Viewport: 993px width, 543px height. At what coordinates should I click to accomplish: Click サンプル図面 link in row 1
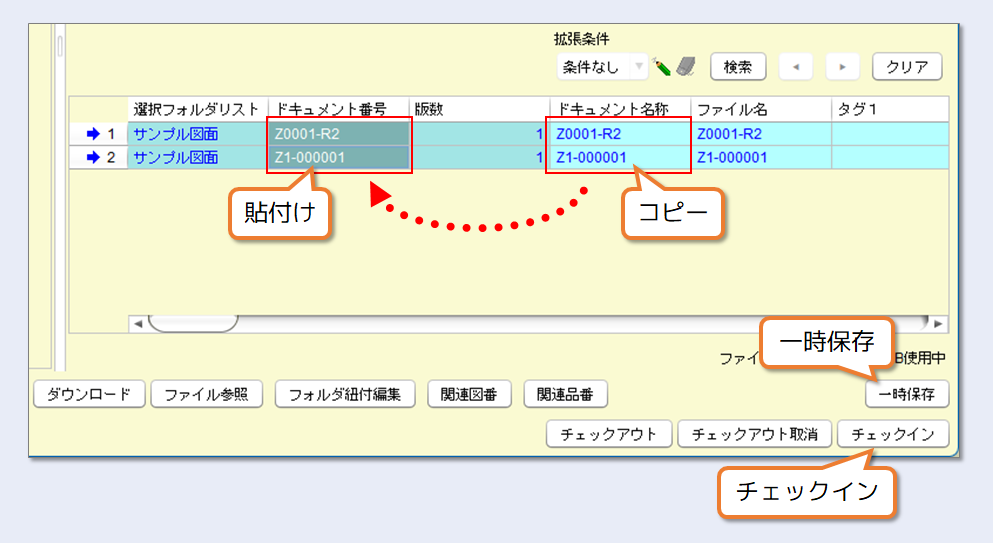pos(176,133)
